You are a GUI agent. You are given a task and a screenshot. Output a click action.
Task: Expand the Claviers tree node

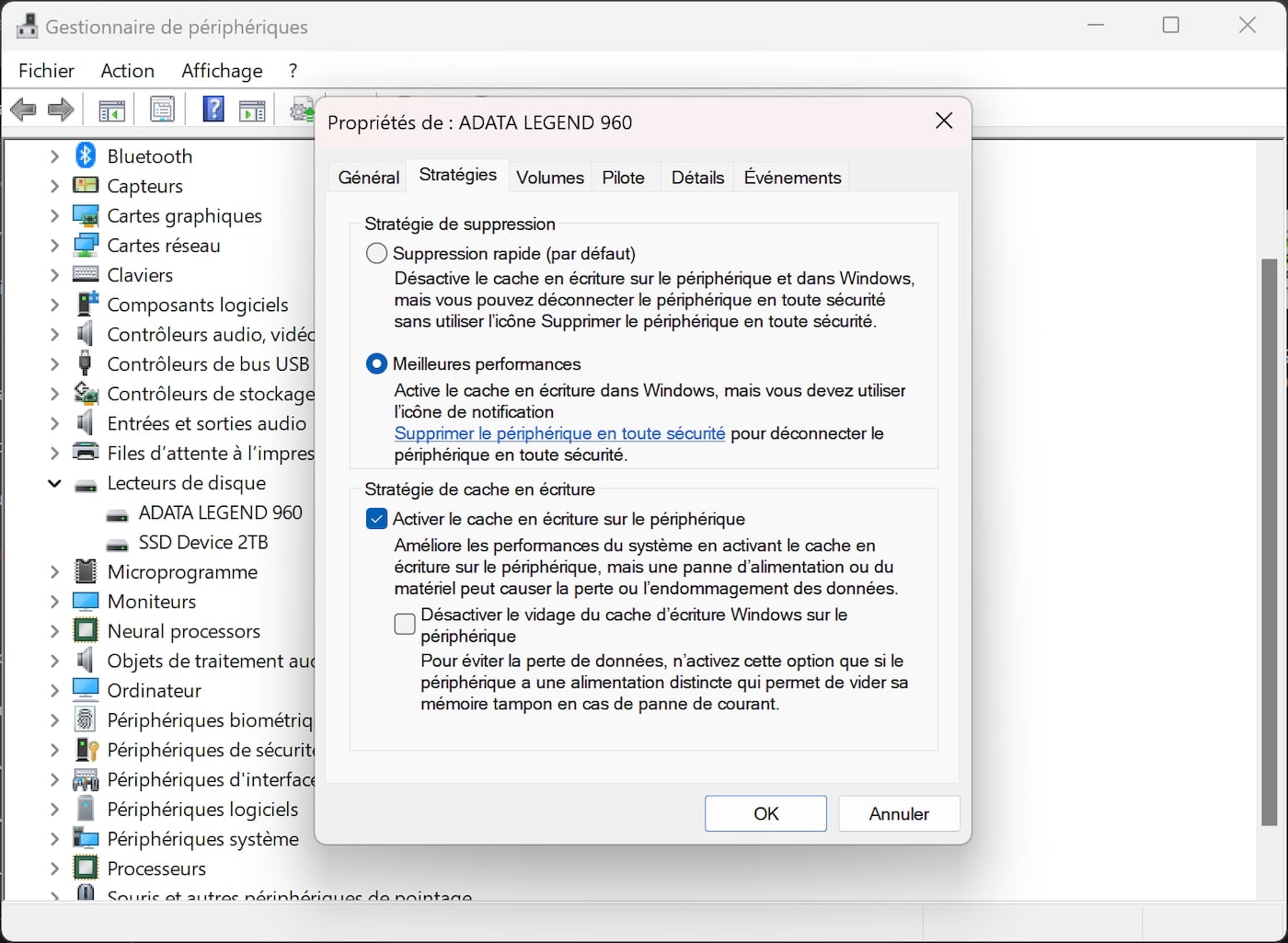point(54,275)
